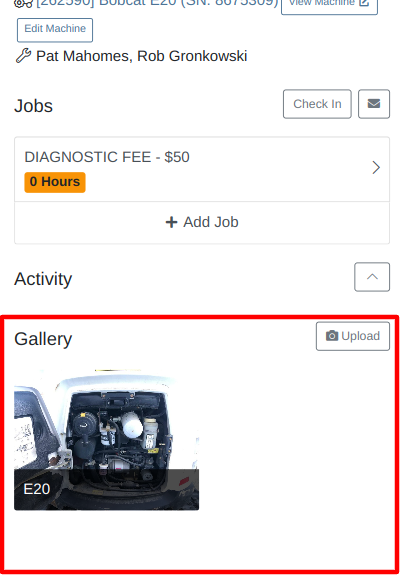
Task: Click the E20 caption on the photo
Action: (x=37, y=489)
